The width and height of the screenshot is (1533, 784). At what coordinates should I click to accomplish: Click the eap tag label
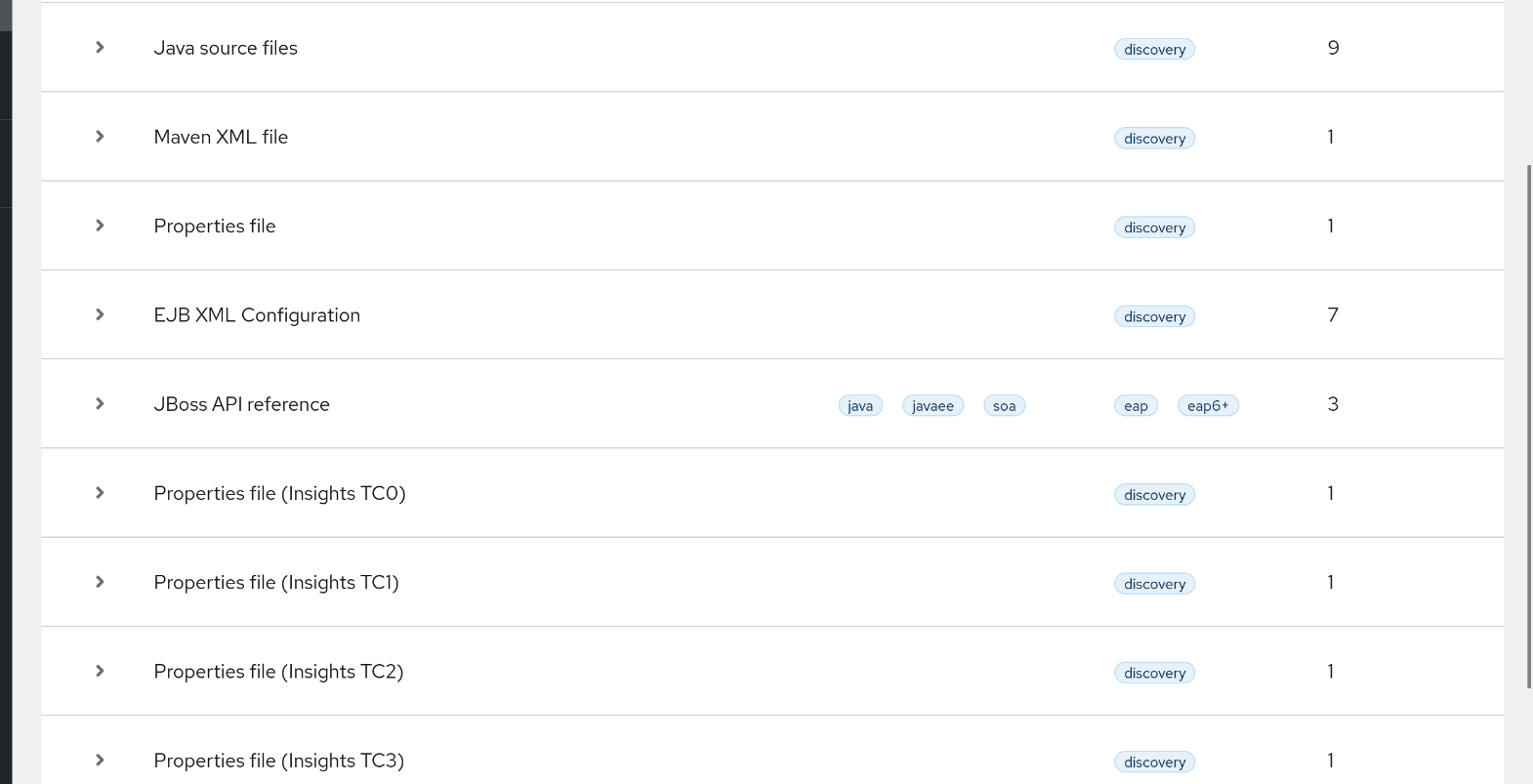coord(1136,405)
